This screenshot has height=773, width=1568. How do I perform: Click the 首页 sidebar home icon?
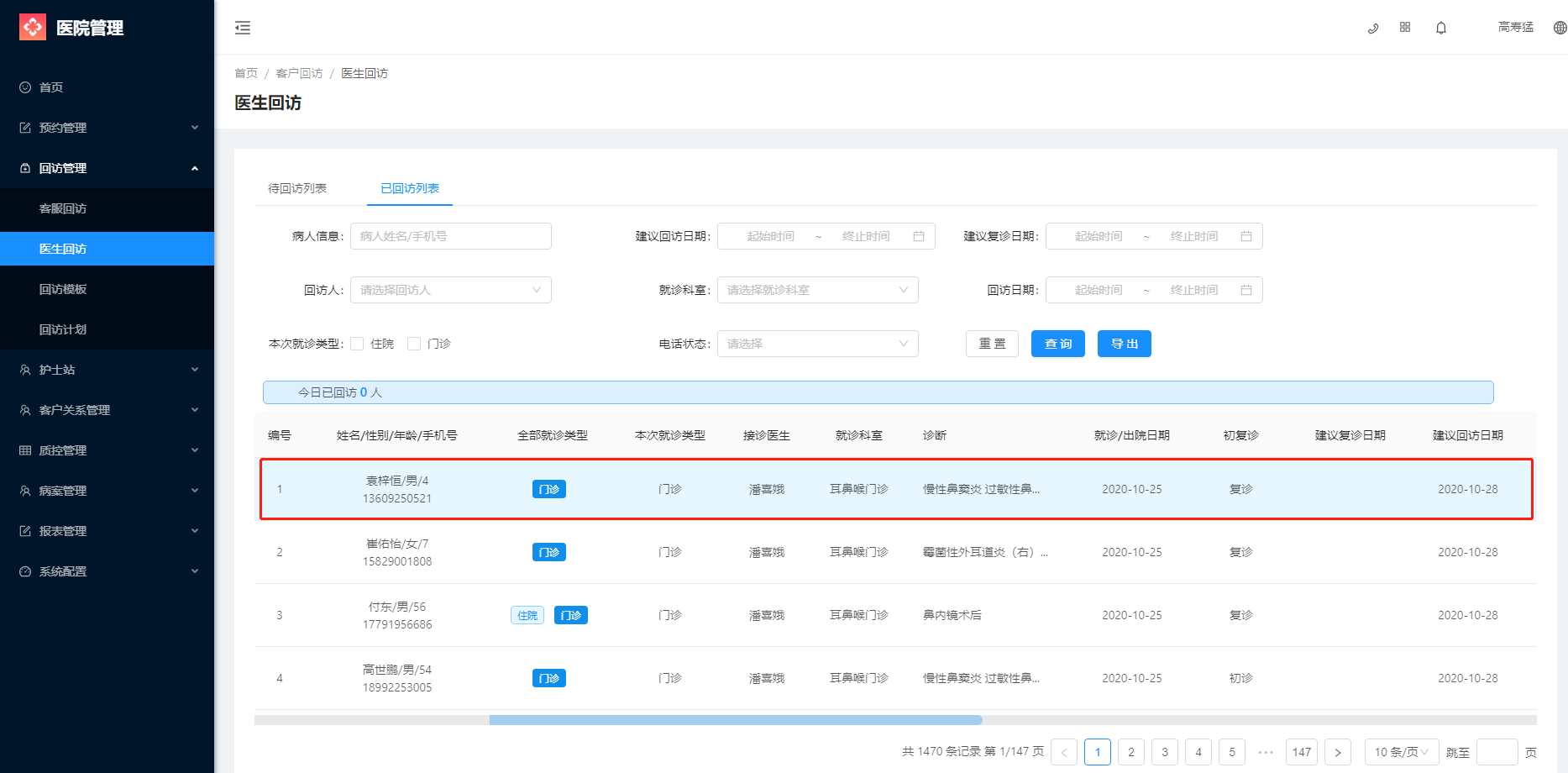coord(25,87)
